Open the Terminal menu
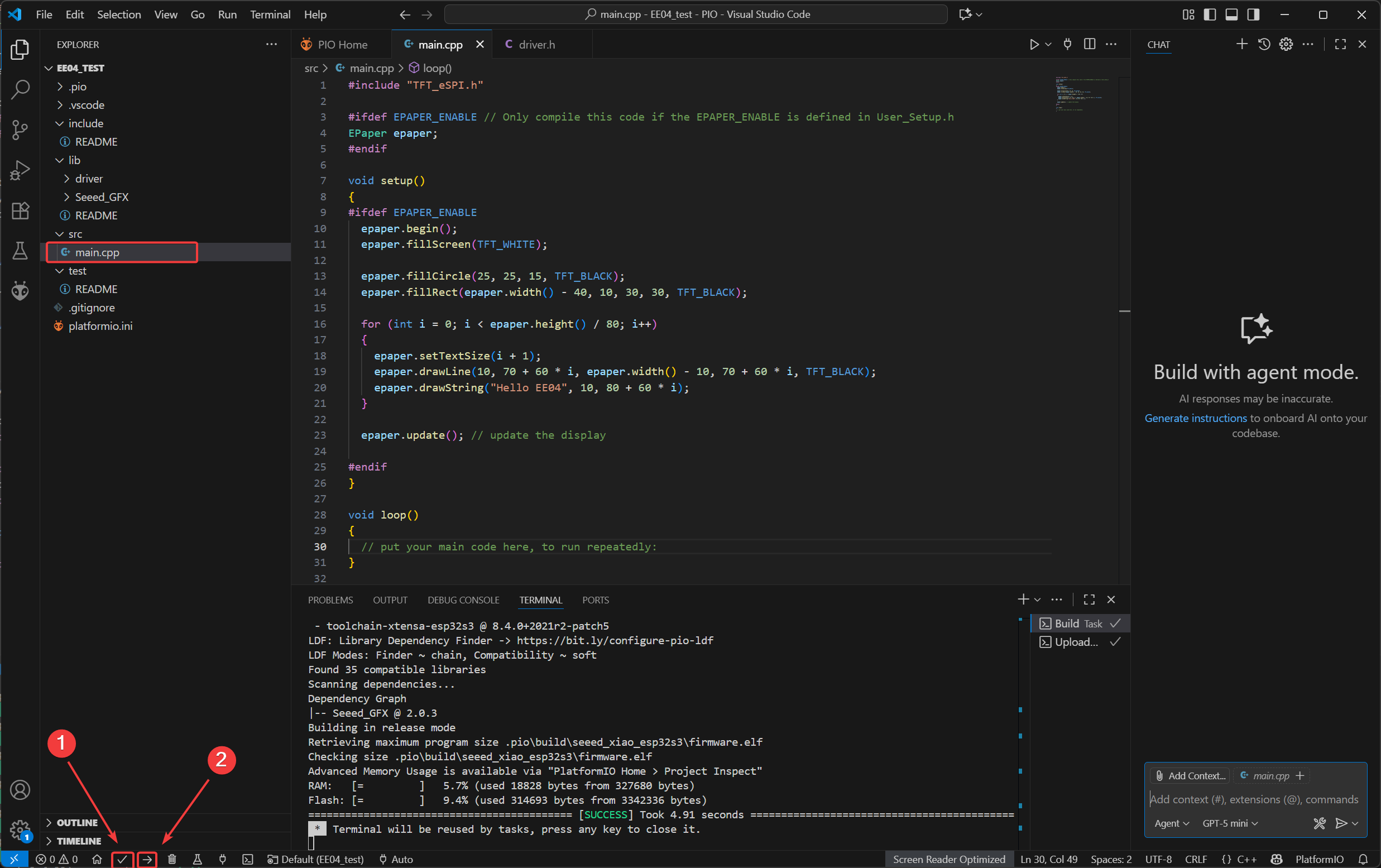 point(270,15)
